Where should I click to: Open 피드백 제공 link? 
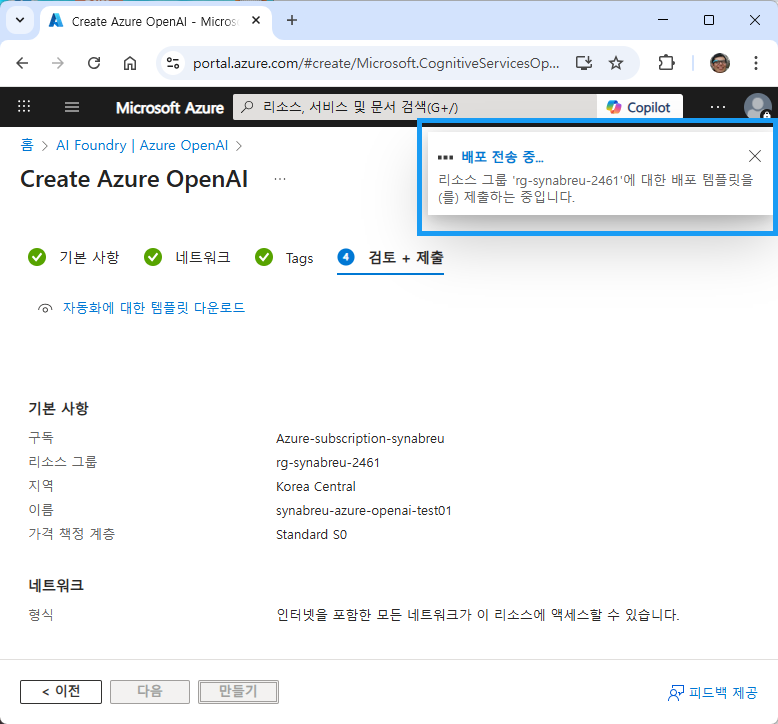[713, 692]
